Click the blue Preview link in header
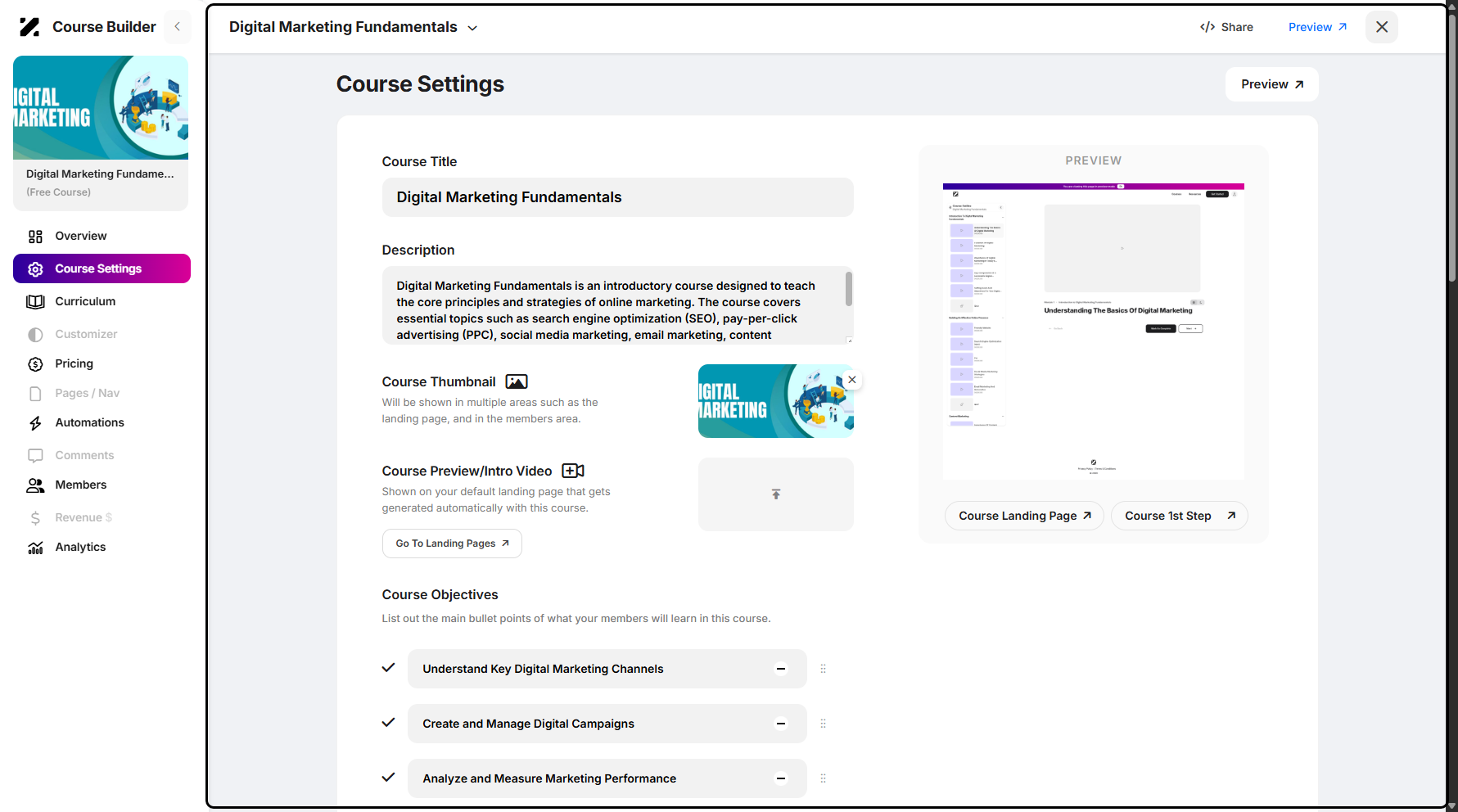The height and width of the screenshot is (812, 1458). [x=1317, y=27]
